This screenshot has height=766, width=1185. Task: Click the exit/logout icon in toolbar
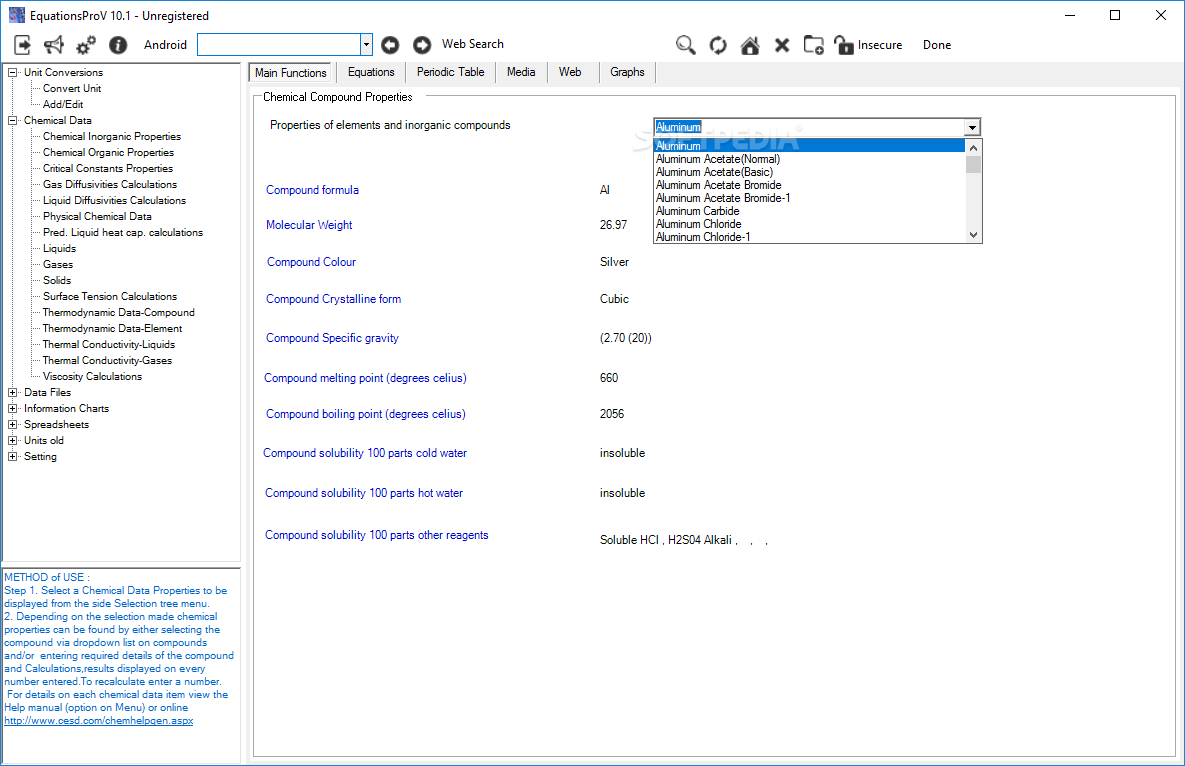[x=23, y=45]
